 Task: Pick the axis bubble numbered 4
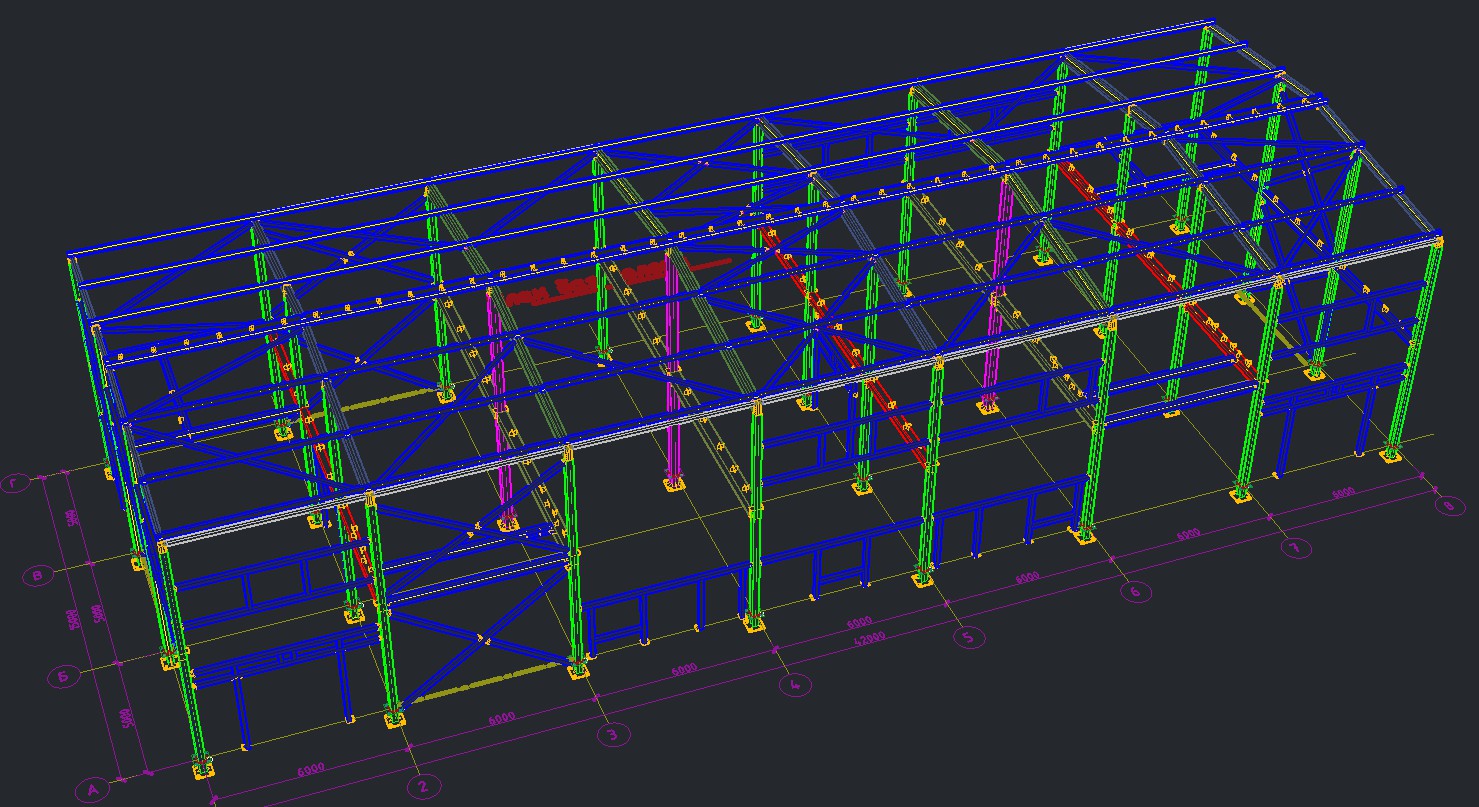(x=795, y=685)
